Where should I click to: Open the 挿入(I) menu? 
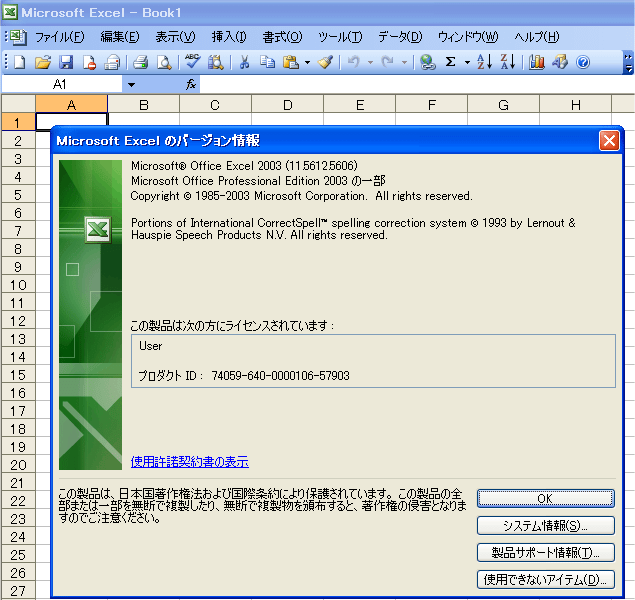coord(229,37)
